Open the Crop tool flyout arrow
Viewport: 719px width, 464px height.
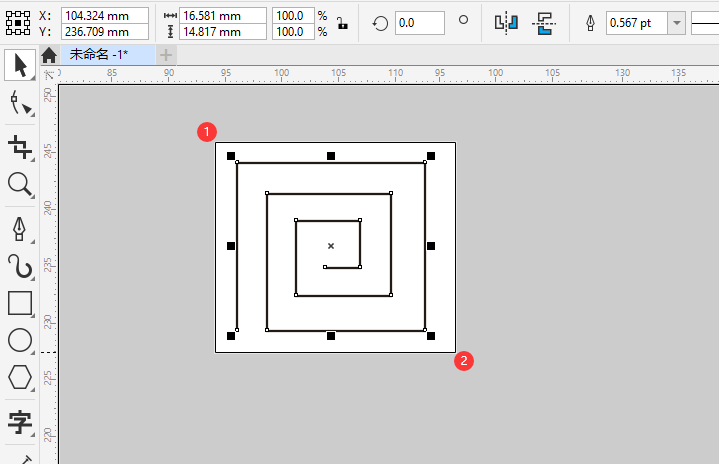pyautogui.click(x=33, y=160)
